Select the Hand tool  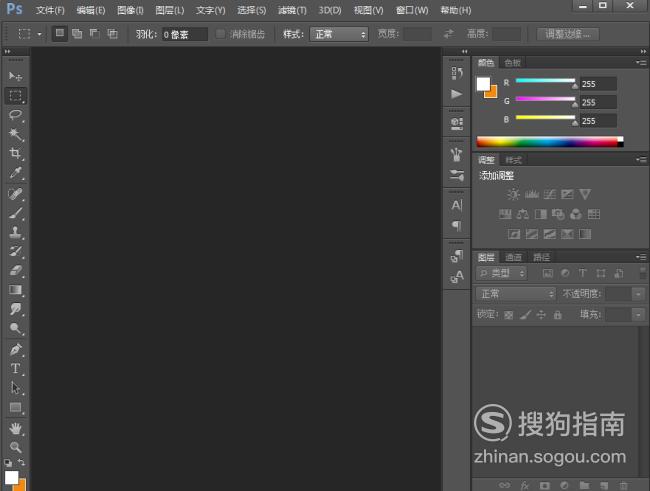pyautogui.click(x=16, y=428)
